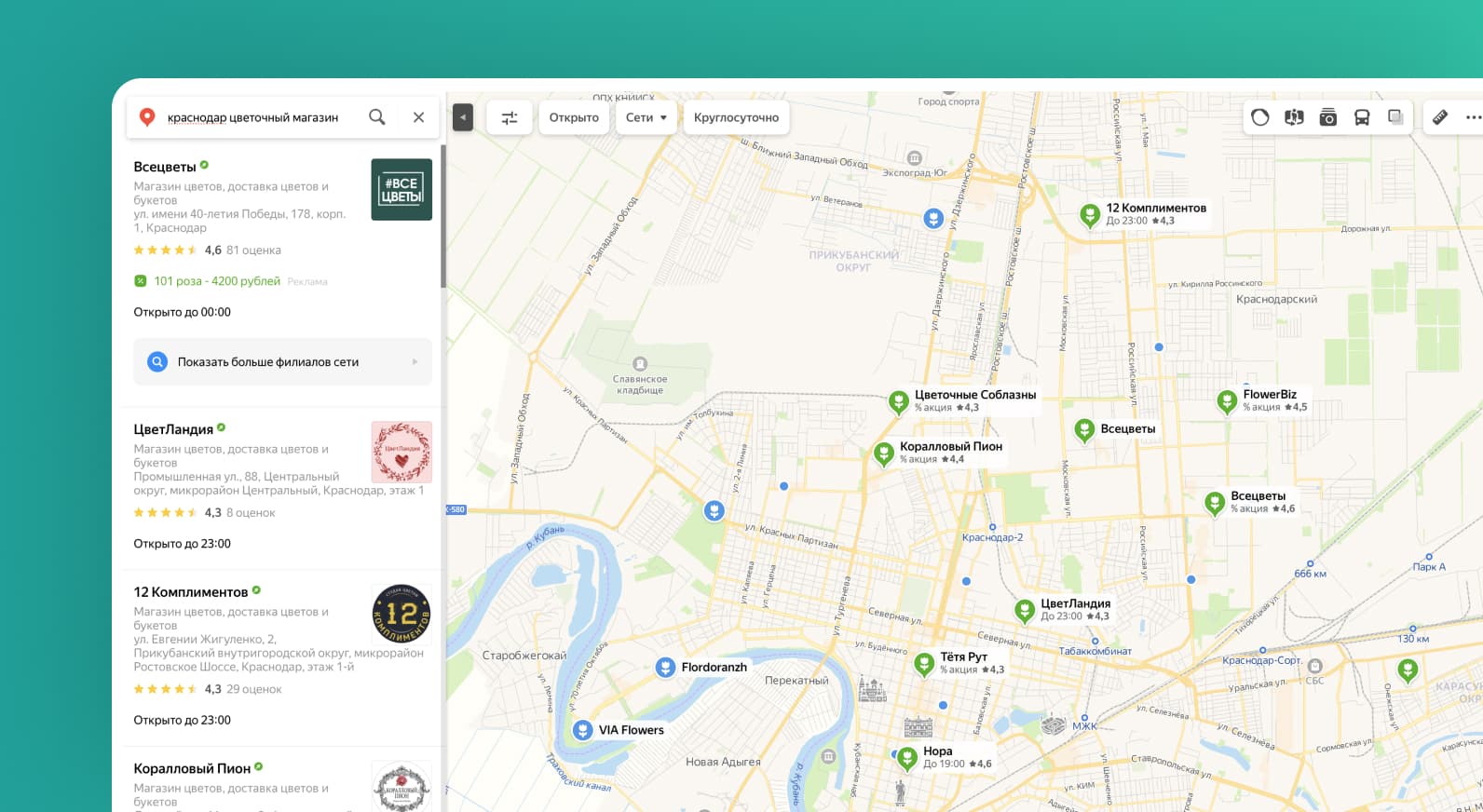Select the 12 Комплиментов map pin
Image resolution: width=1483 pixels, height=812 pixels.
coord(1090,216)
